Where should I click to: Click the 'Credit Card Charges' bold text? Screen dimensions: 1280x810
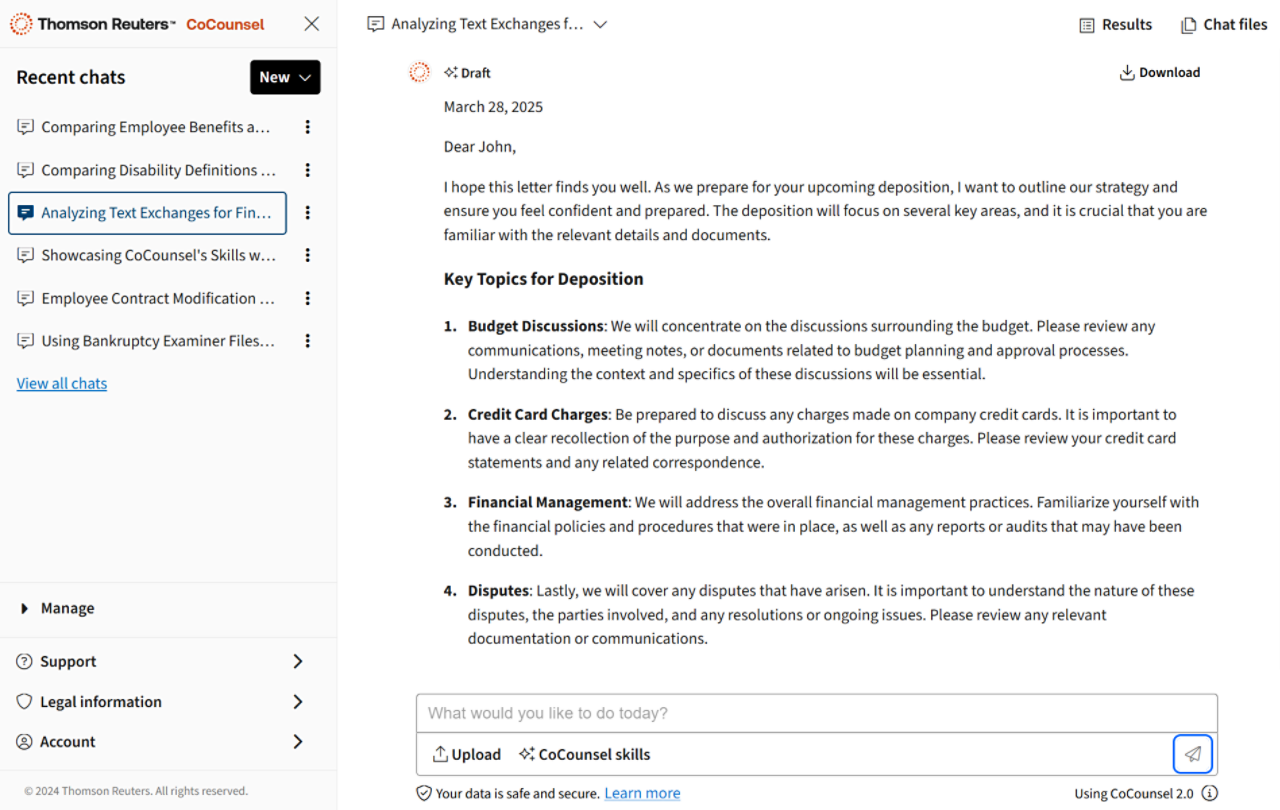pyautogui.click(x=538, y=414)
